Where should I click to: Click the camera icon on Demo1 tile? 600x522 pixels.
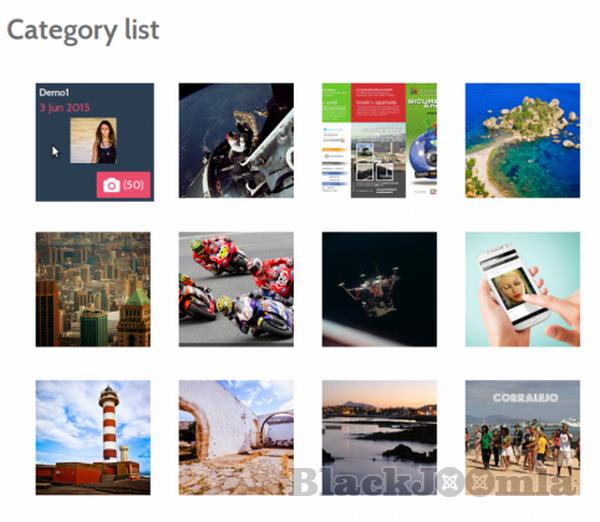point(111,185)
